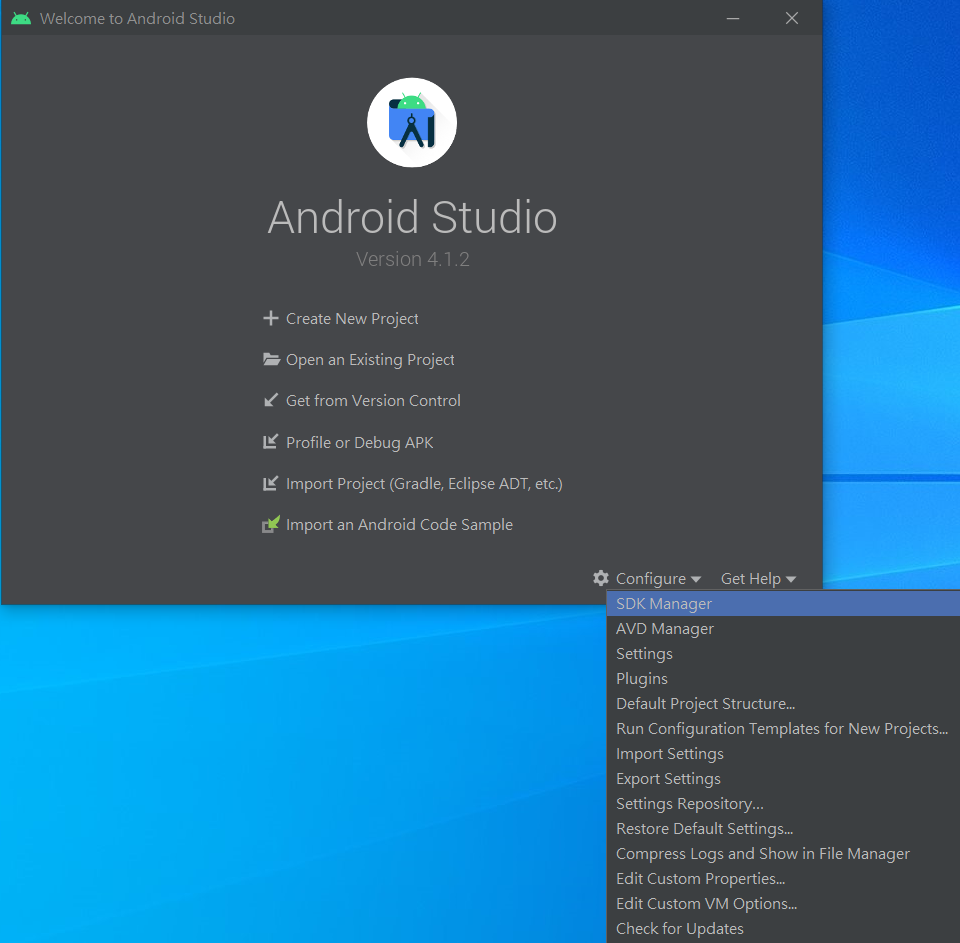Viewport: 960px width, 943px height.
Task: Click the Version 4.1.2 text
Action: [x=413, y=259]
